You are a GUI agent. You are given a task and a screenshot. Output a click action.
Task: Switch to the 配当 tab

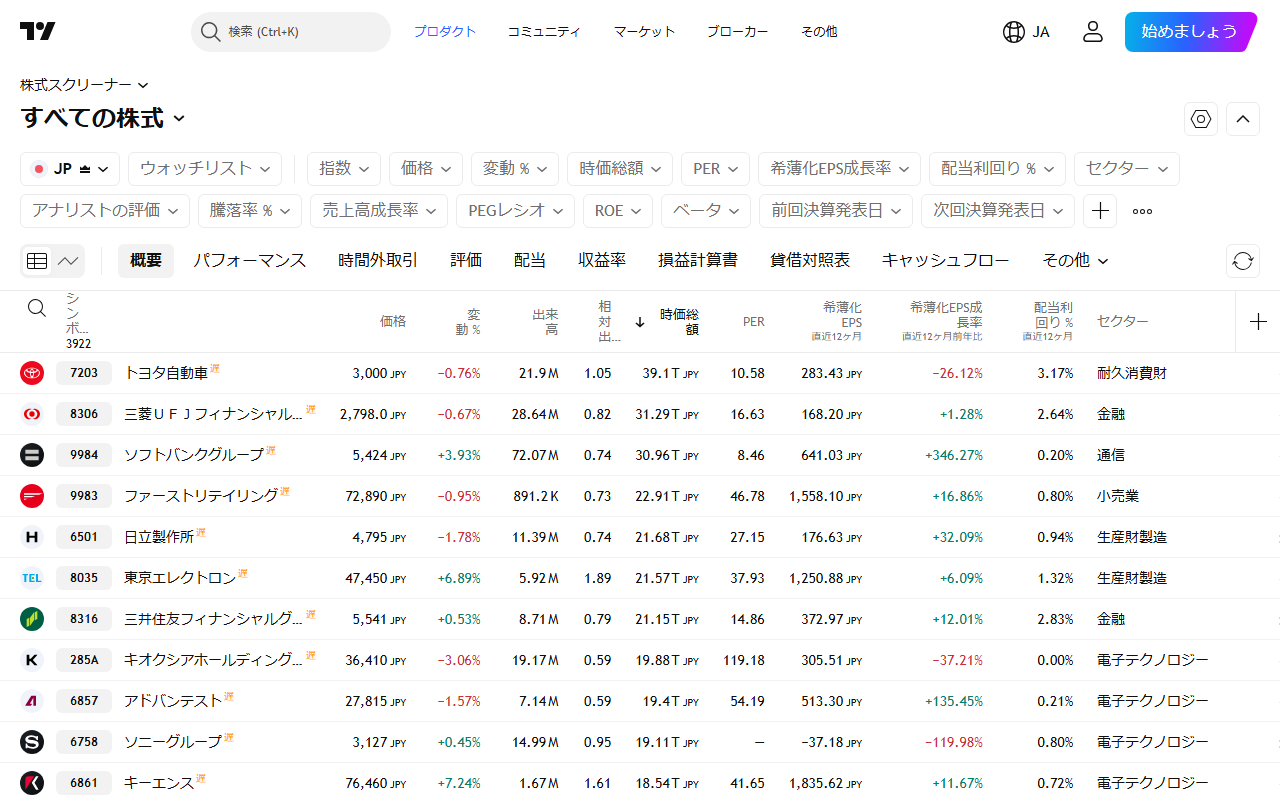530,261
